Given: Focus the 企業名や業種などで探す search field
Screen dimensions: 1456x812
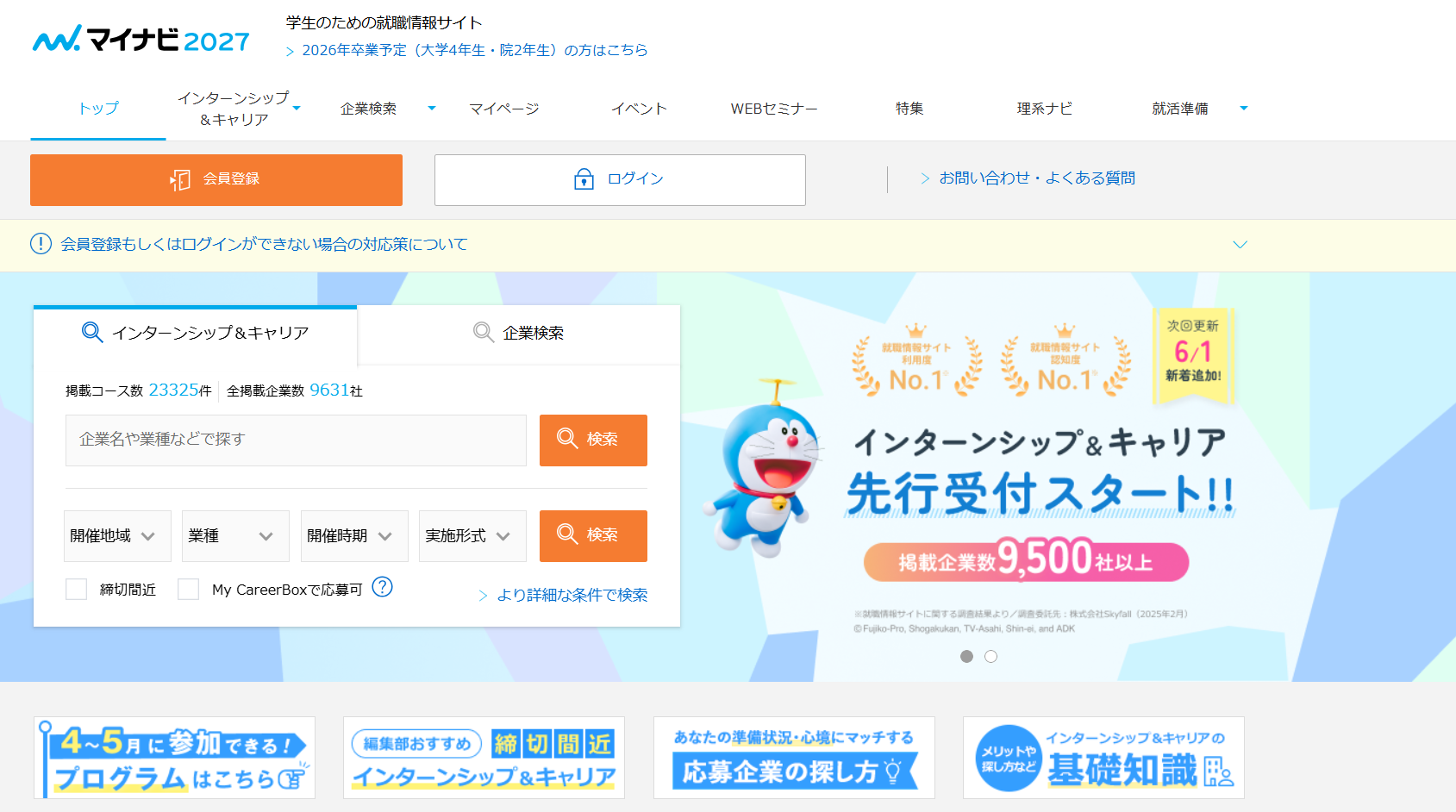Looking at the screenshot, I should click(x=296, y=440).
